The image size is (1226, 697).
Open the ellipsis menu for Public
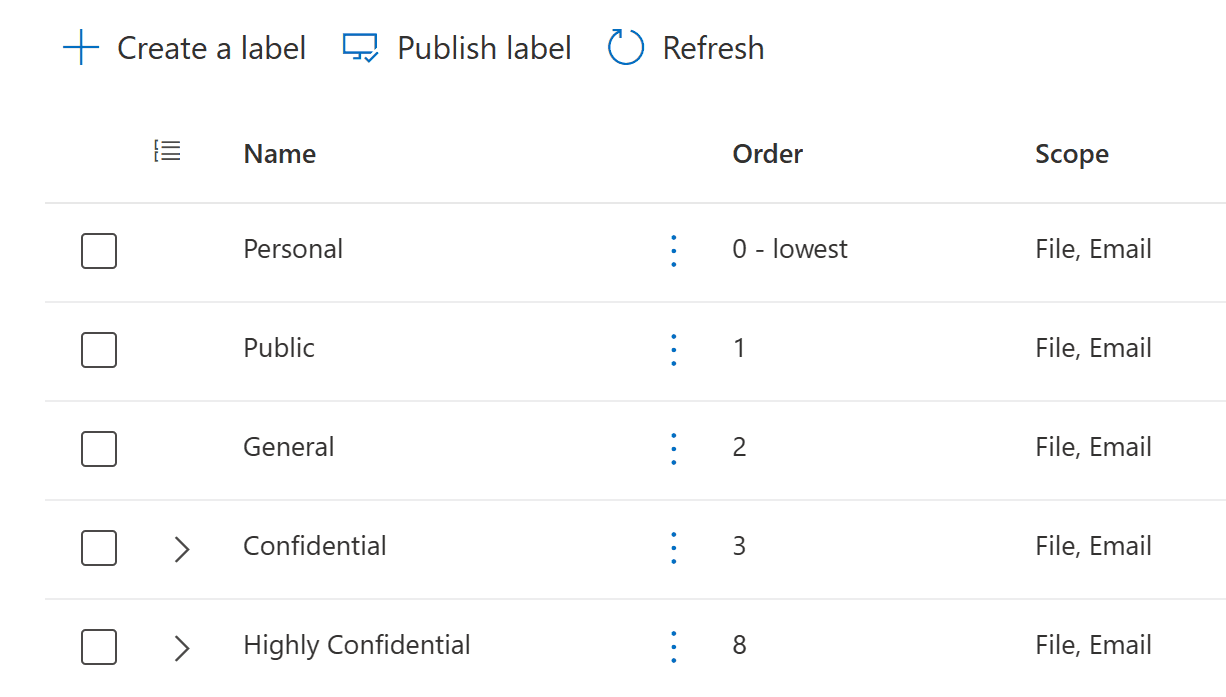click(673, 350)
